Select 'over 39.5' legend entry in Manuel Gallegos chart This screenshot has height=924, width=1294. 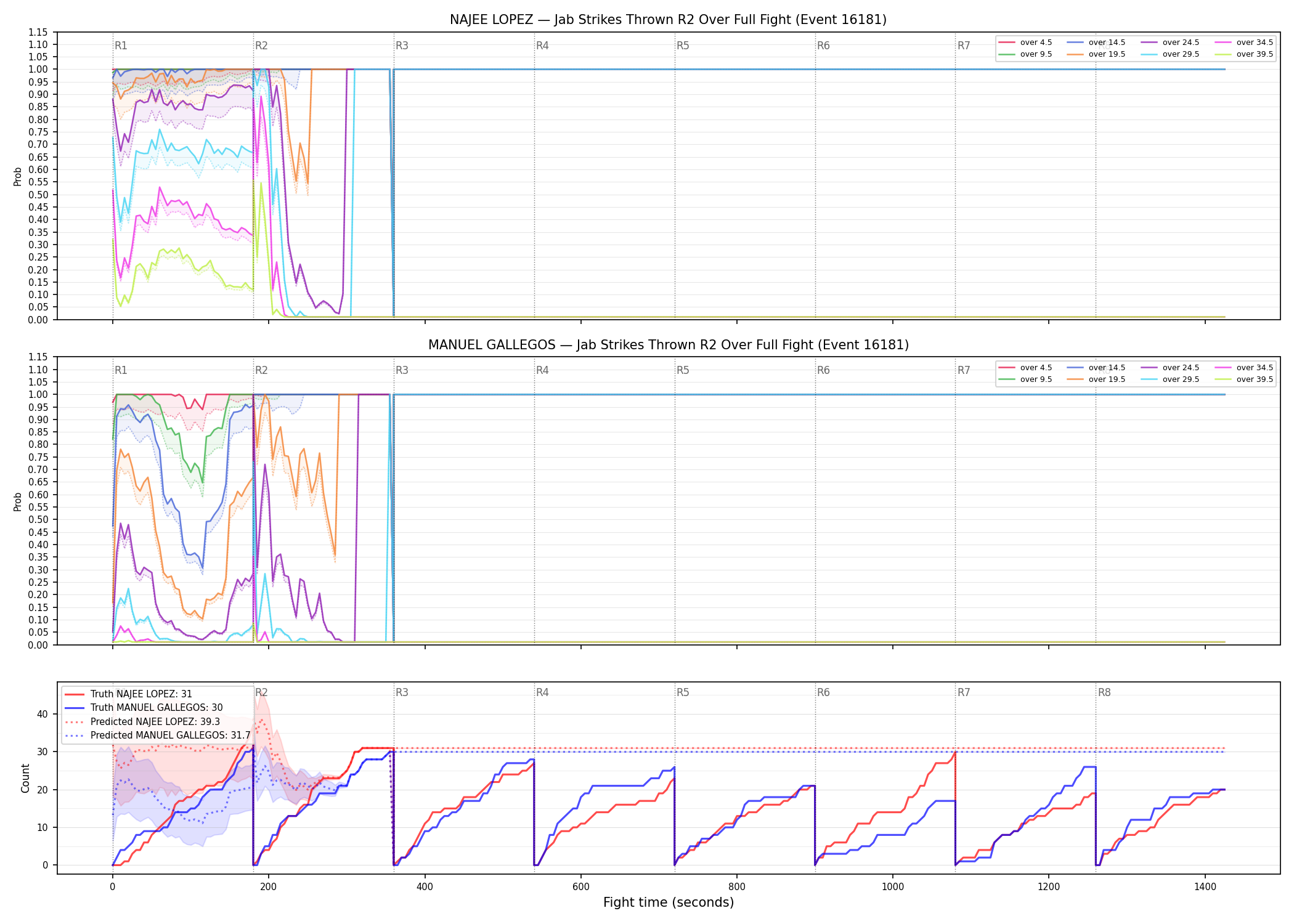[1243, 379]
